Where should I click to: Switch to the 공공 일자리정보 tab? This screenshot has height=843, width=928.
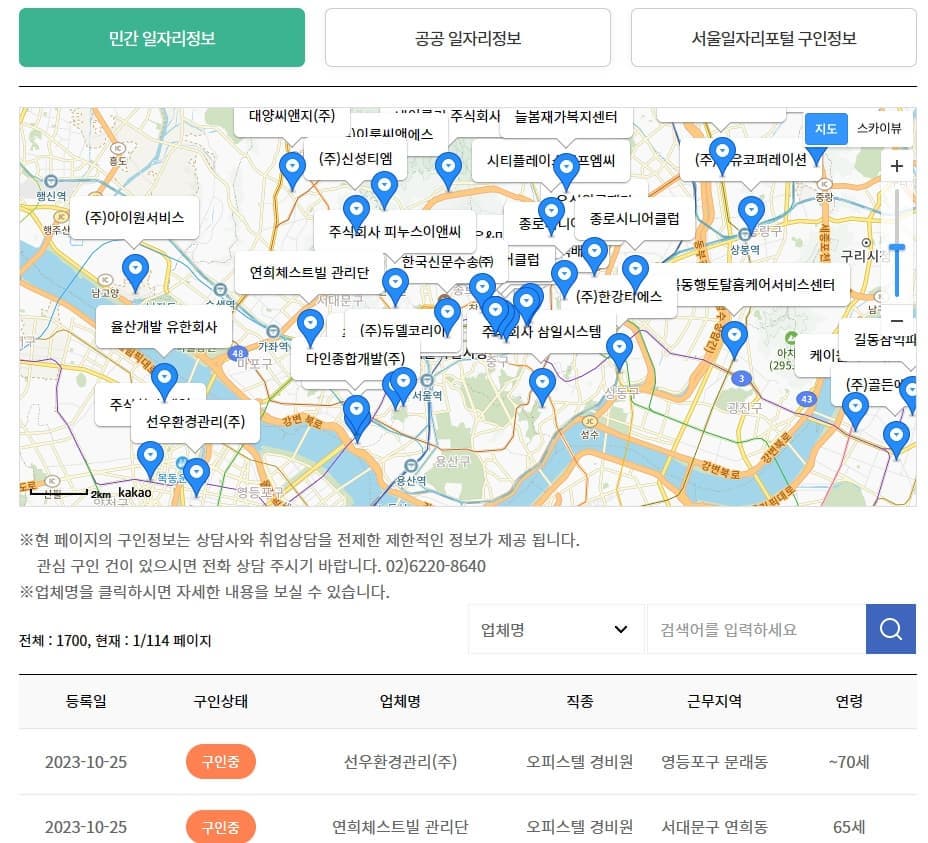pos(467,37)
